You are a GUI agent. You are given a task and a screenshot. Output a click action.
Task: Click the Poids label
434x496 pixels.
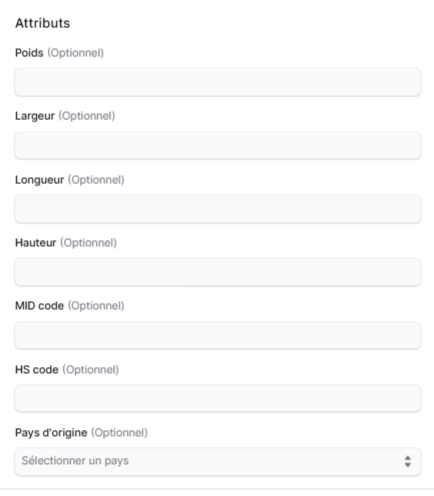pyautogui.click(x=29, y=53)
